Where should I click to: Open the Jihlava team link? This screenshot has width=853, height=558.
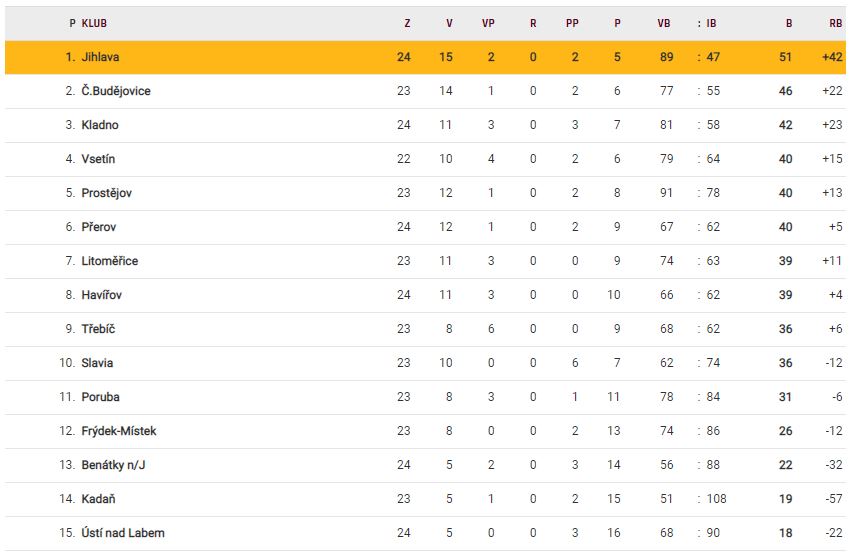tap(100, 57)
